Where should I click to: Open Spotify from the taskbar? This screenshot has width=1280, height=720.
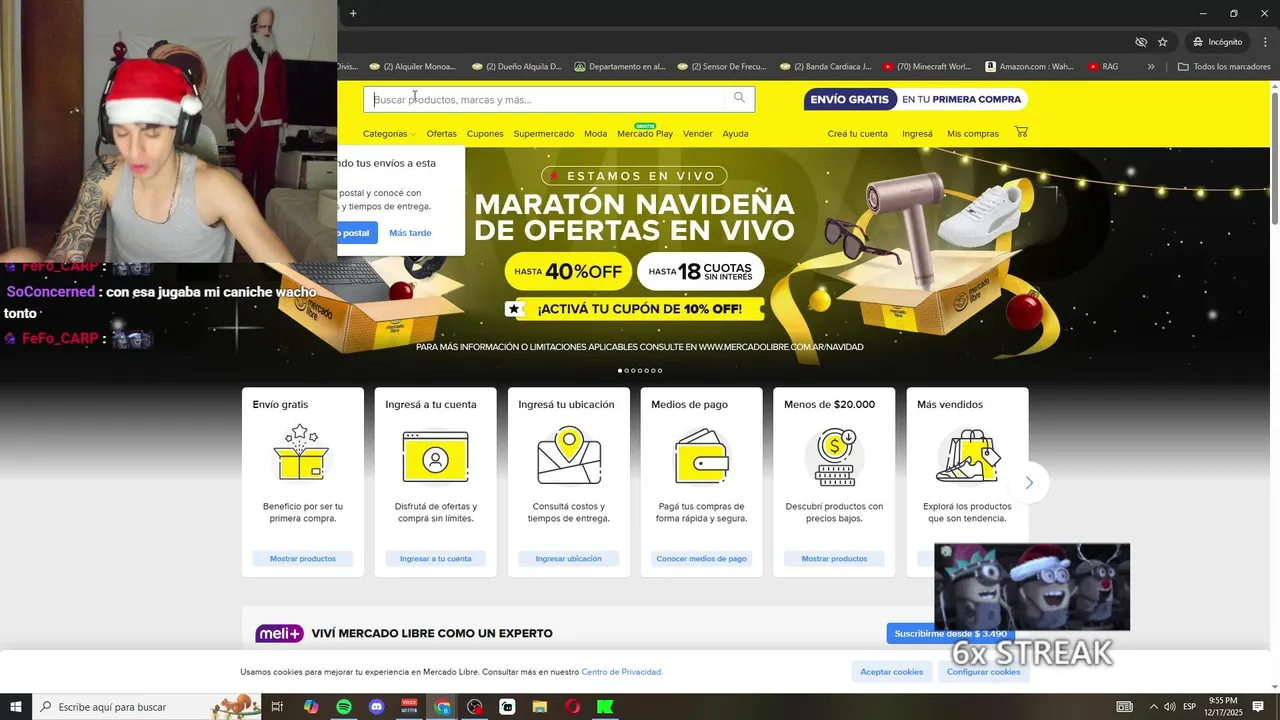point(344,707)
